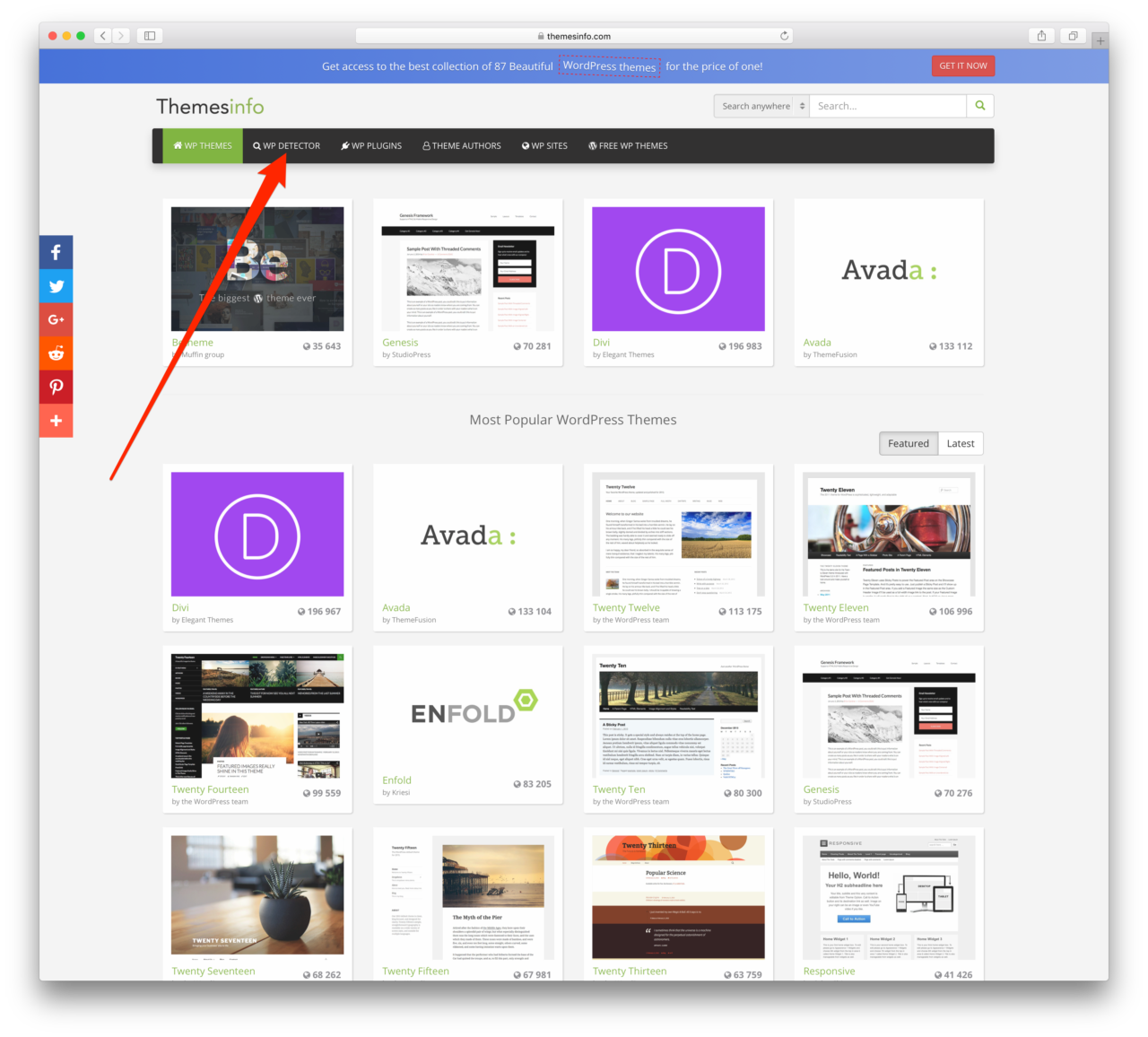Click the Twenty Fourteen title link
The height and width of the screenshot is (1037, 1148).
pos(210,789)
